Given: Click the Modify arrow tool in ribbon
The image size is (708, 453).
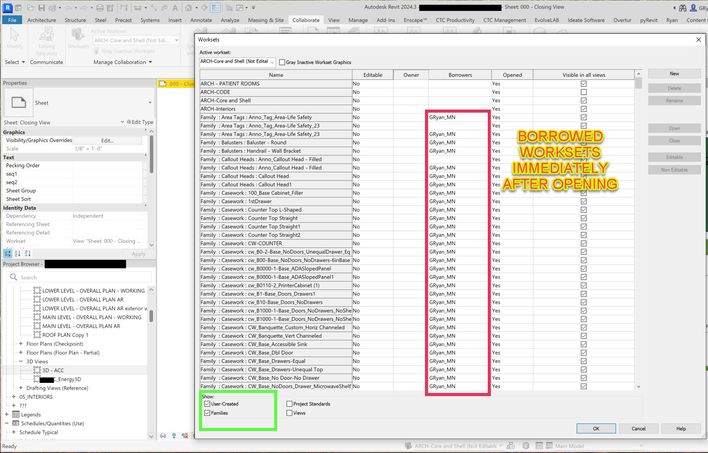Looking at the screenshot, I should click(x=14, y=36).
